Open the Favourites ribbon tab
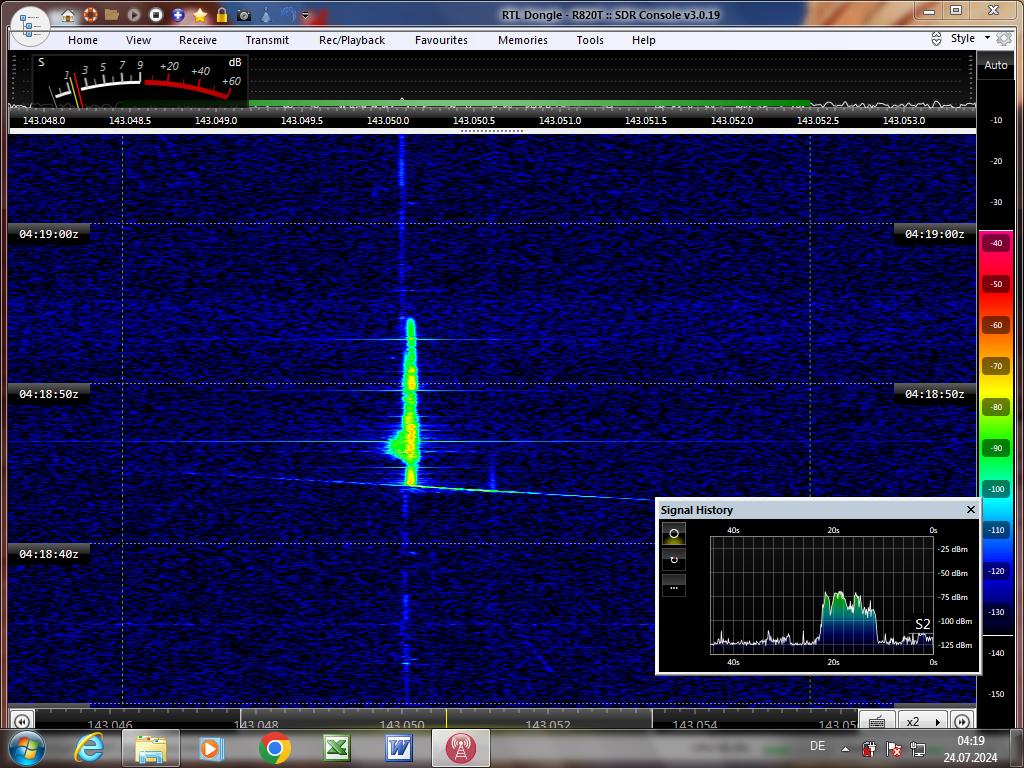The image size is (1024, 768). (x=441, y=40)
